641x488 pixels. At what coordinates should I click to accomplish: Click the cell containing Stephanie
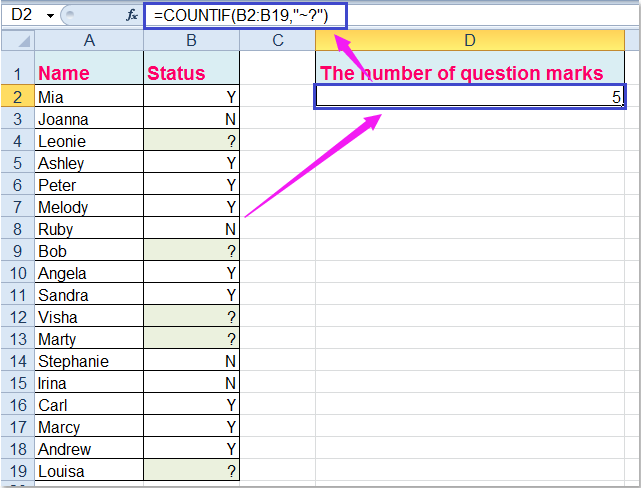(89, 361)
